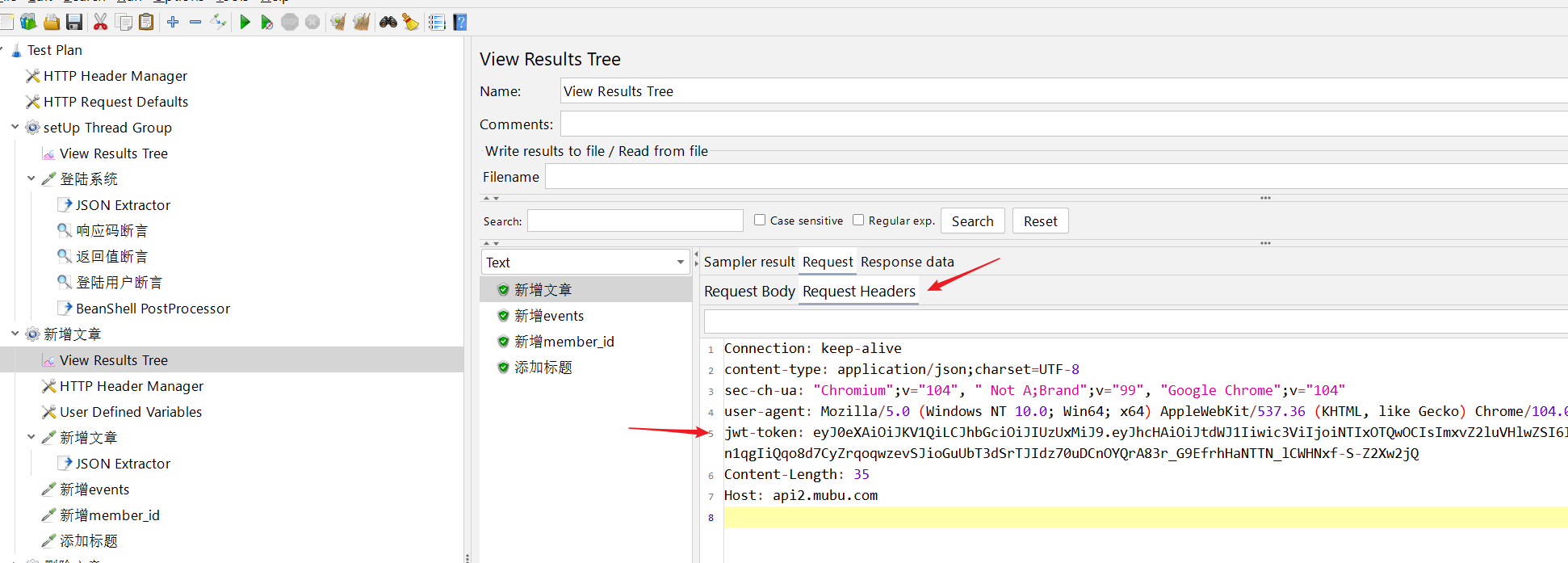Viewport: 1568px width, 563px height.
Task: Enable the Case sensitive checkbox
Action: pos(760,220)
